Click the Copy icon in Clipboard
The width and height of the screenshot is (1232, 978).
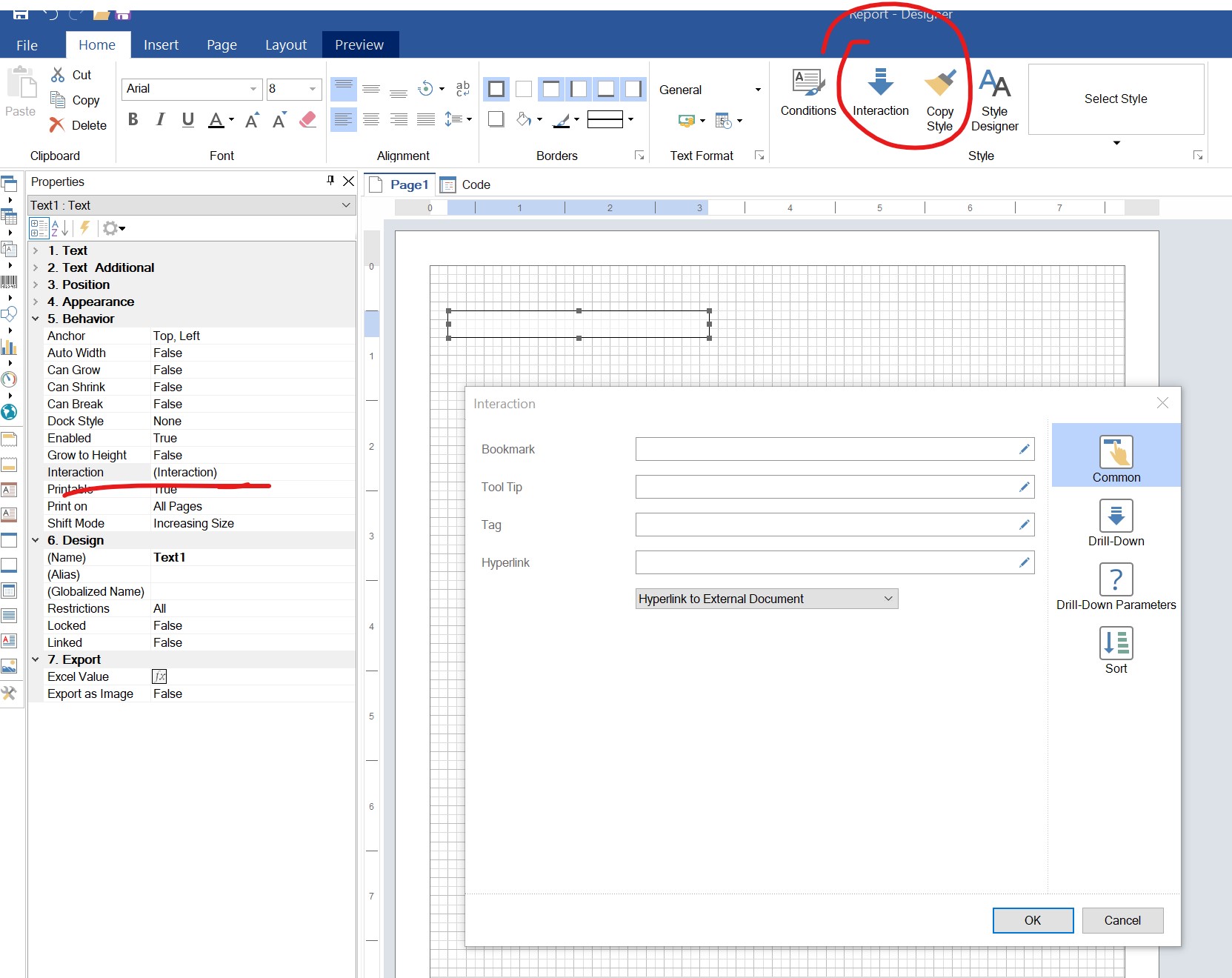58,99
